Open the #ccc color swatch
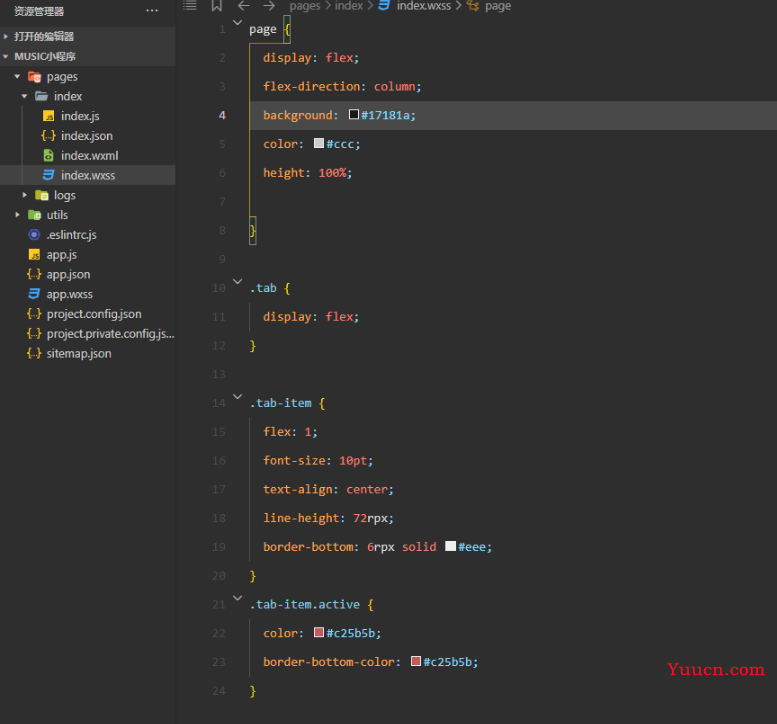 319,143
